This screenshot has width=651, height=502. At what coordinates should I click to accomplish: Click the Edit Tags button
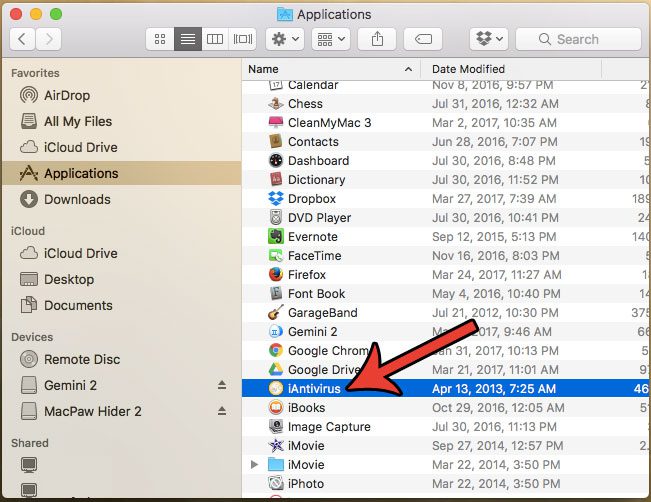pos(422,39)
